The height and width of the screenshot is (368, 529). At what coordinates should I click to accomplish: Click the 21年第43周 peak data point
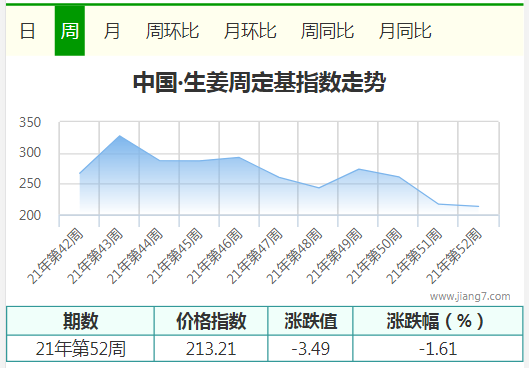pos(119,136)
